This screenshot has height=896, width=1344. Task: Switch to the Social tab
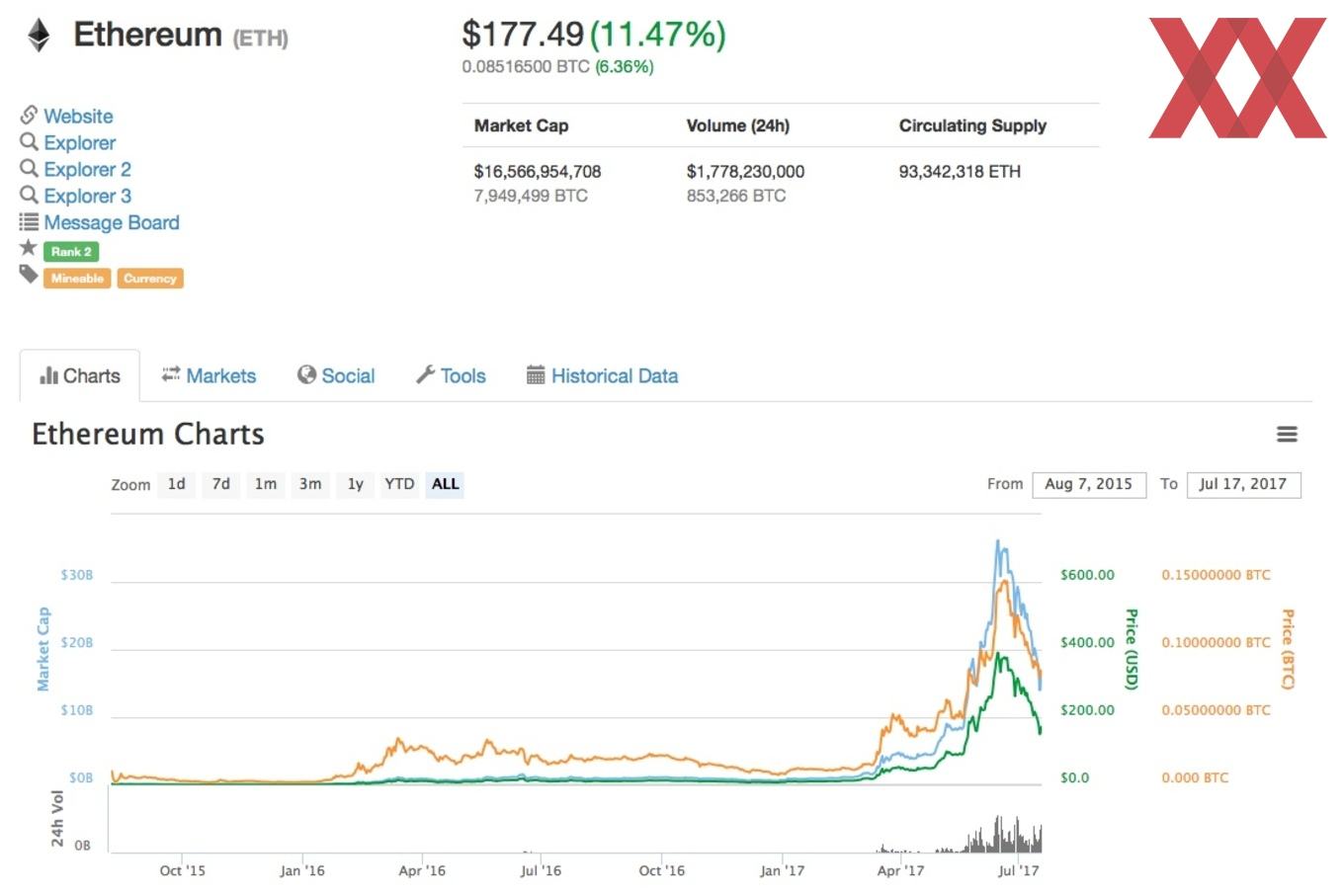pyautogui.click(x=336, y=375)
